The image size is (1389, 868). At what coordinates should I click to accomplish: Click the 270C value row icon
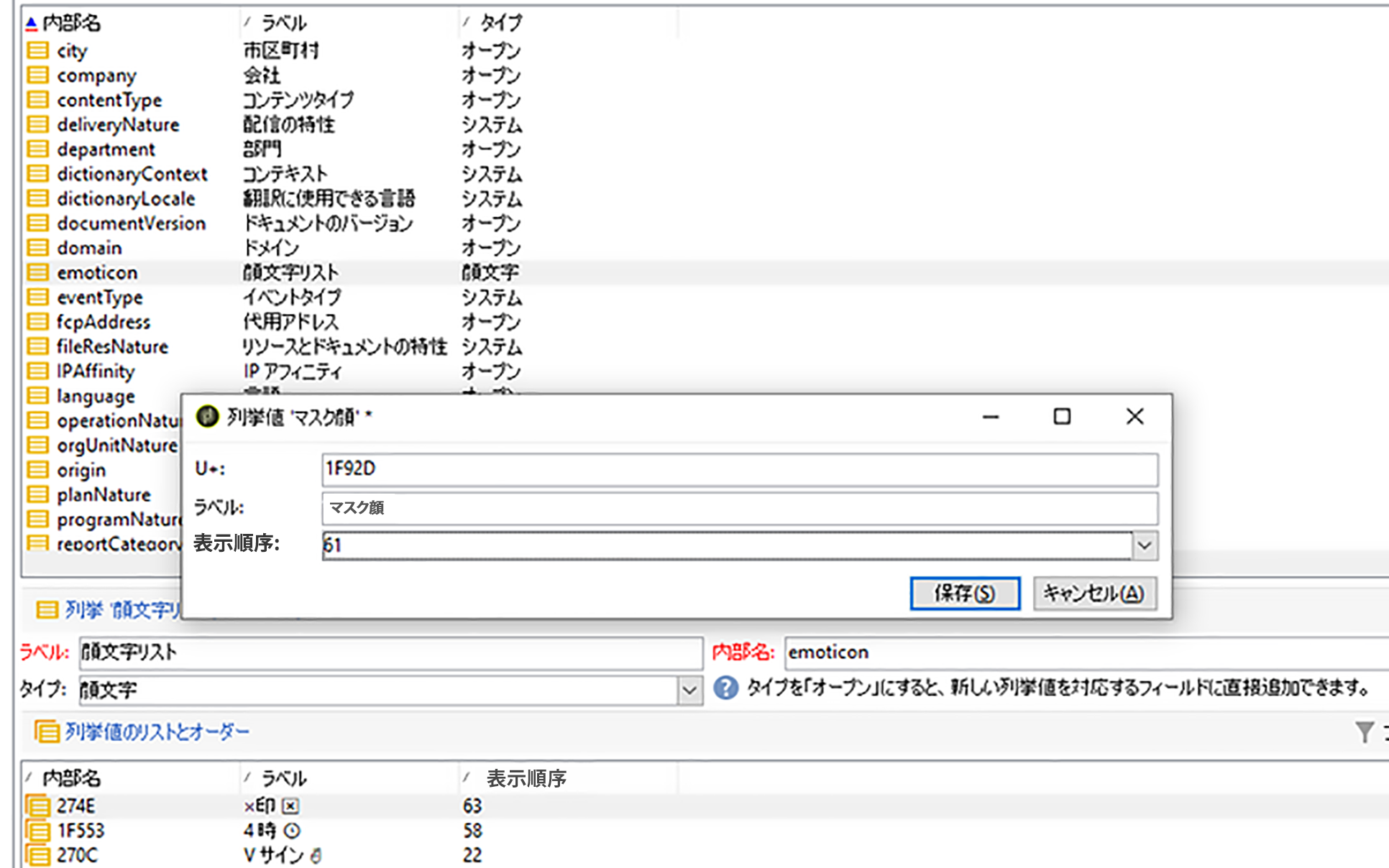pos(37,855)
